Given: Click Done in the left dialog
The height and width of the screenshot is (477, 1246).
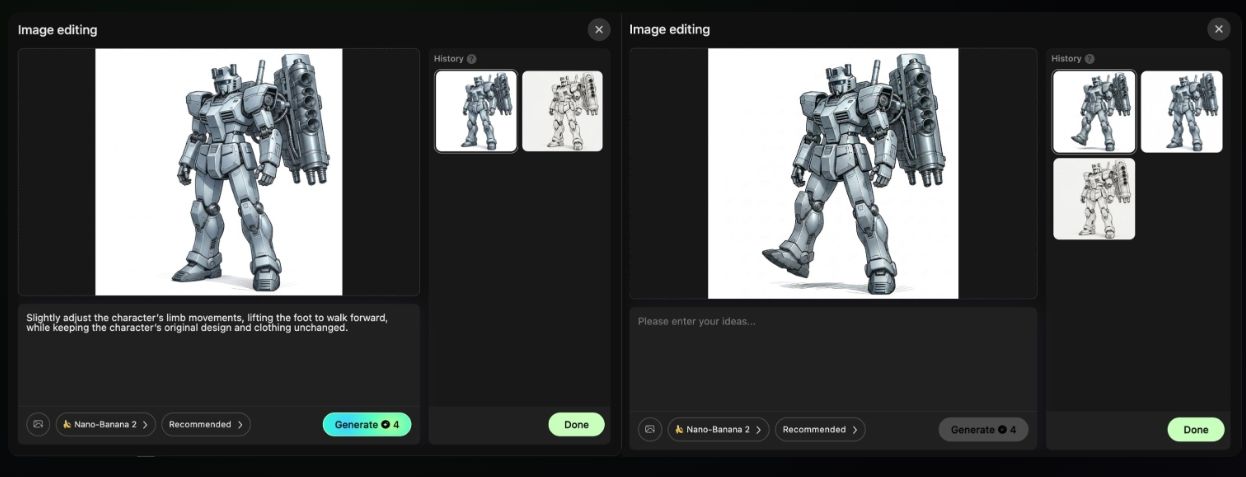Looking at the screenshot, I should point(576,424).
